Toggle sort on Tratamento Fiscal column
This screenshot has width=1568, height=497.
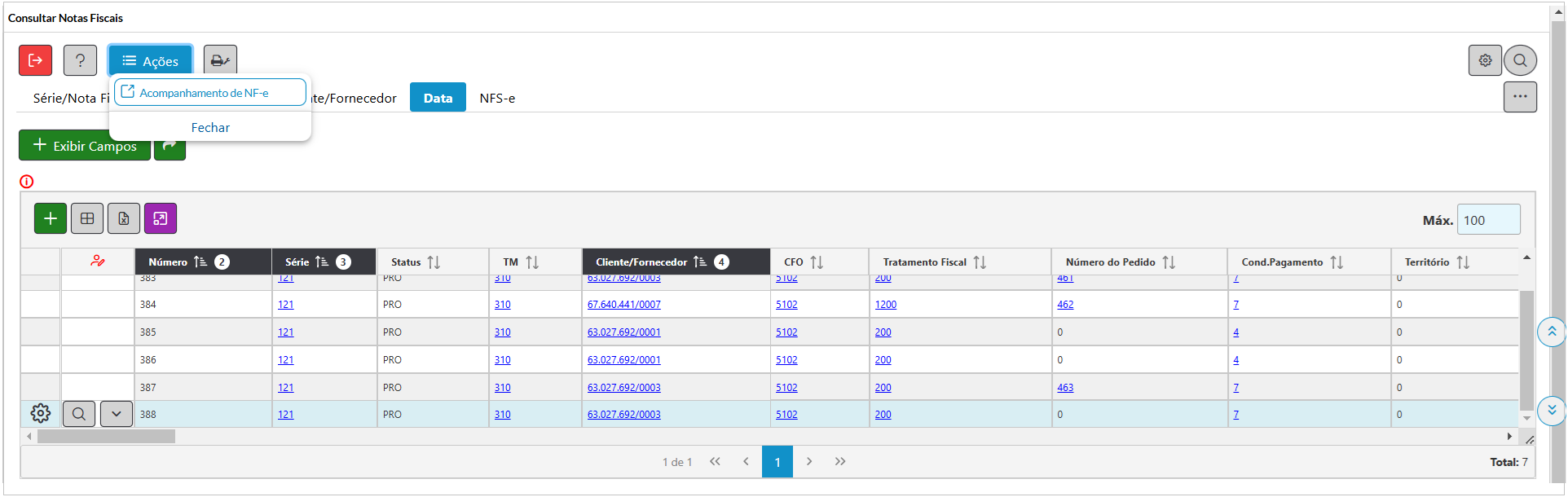[980, 262]
